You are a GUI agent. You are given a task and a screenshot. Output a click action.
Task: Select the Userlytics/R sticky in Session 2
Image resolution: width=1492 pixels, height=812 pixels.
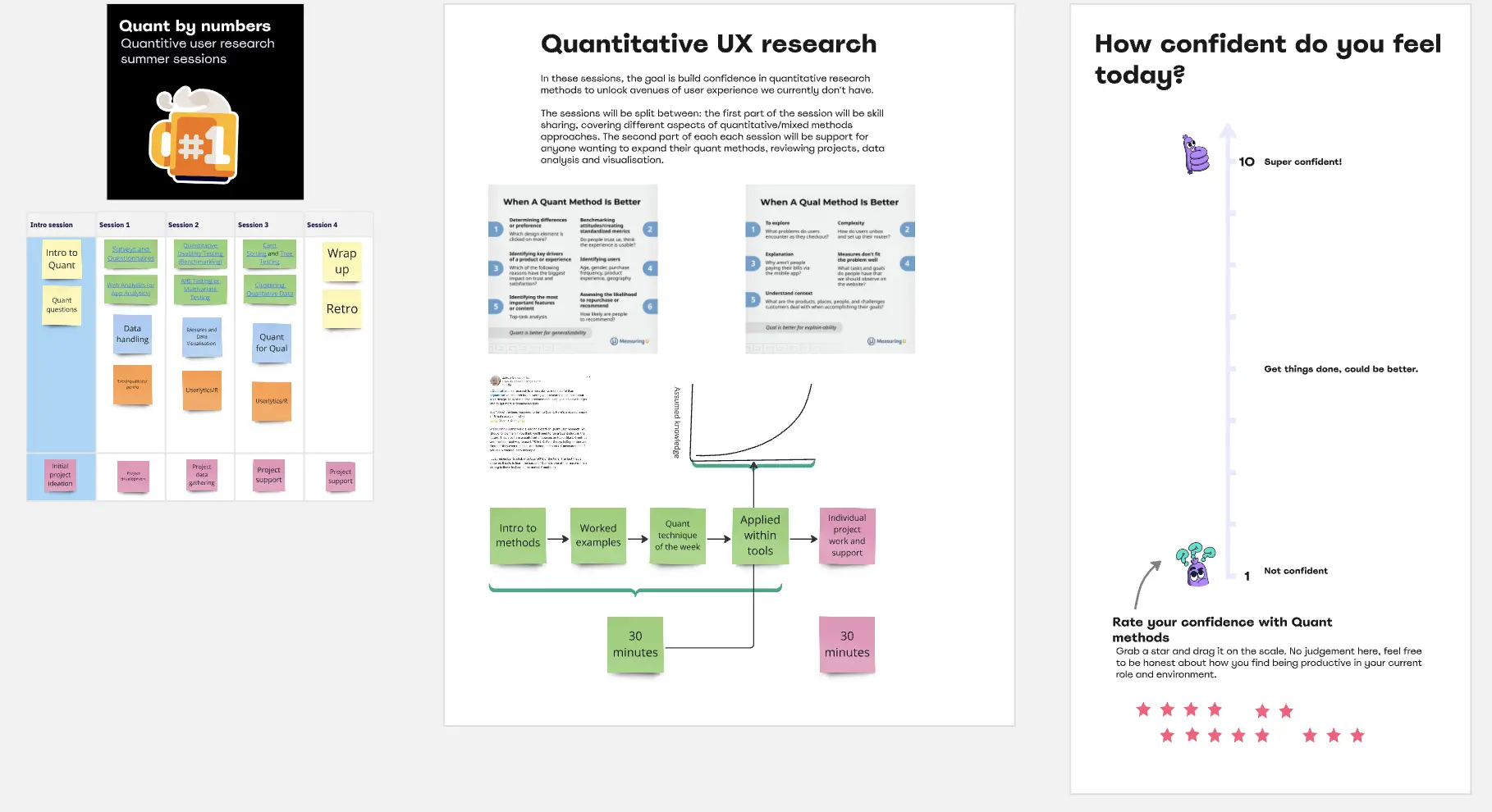click(x=202, y=390)
